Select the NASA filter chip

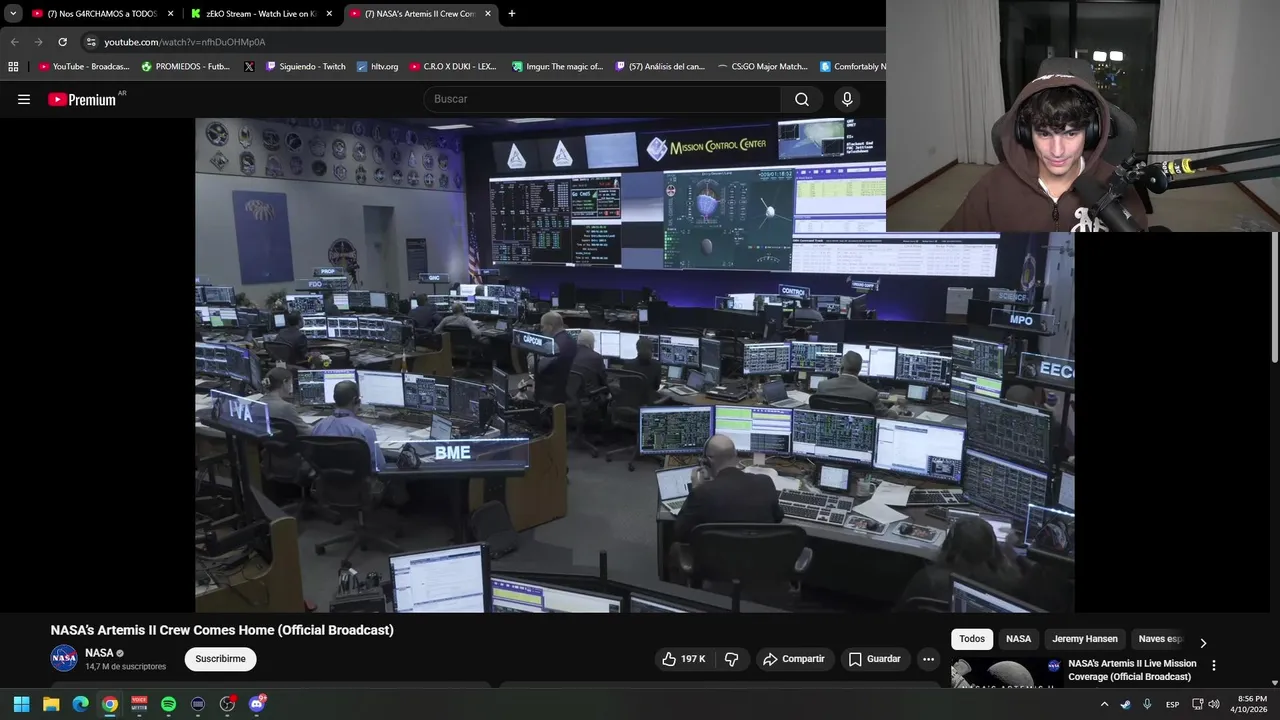[x=1018, y=639]
